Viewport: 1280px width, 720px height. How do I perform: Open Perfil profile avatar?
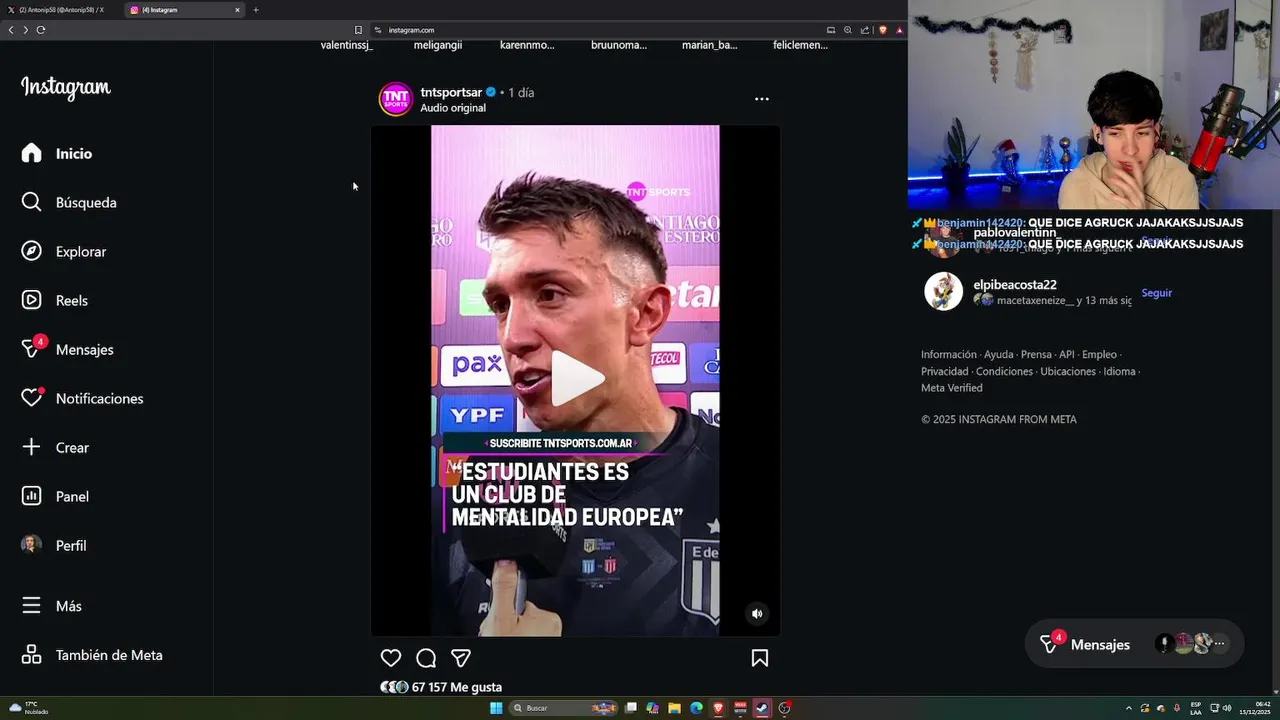point(32,545)
